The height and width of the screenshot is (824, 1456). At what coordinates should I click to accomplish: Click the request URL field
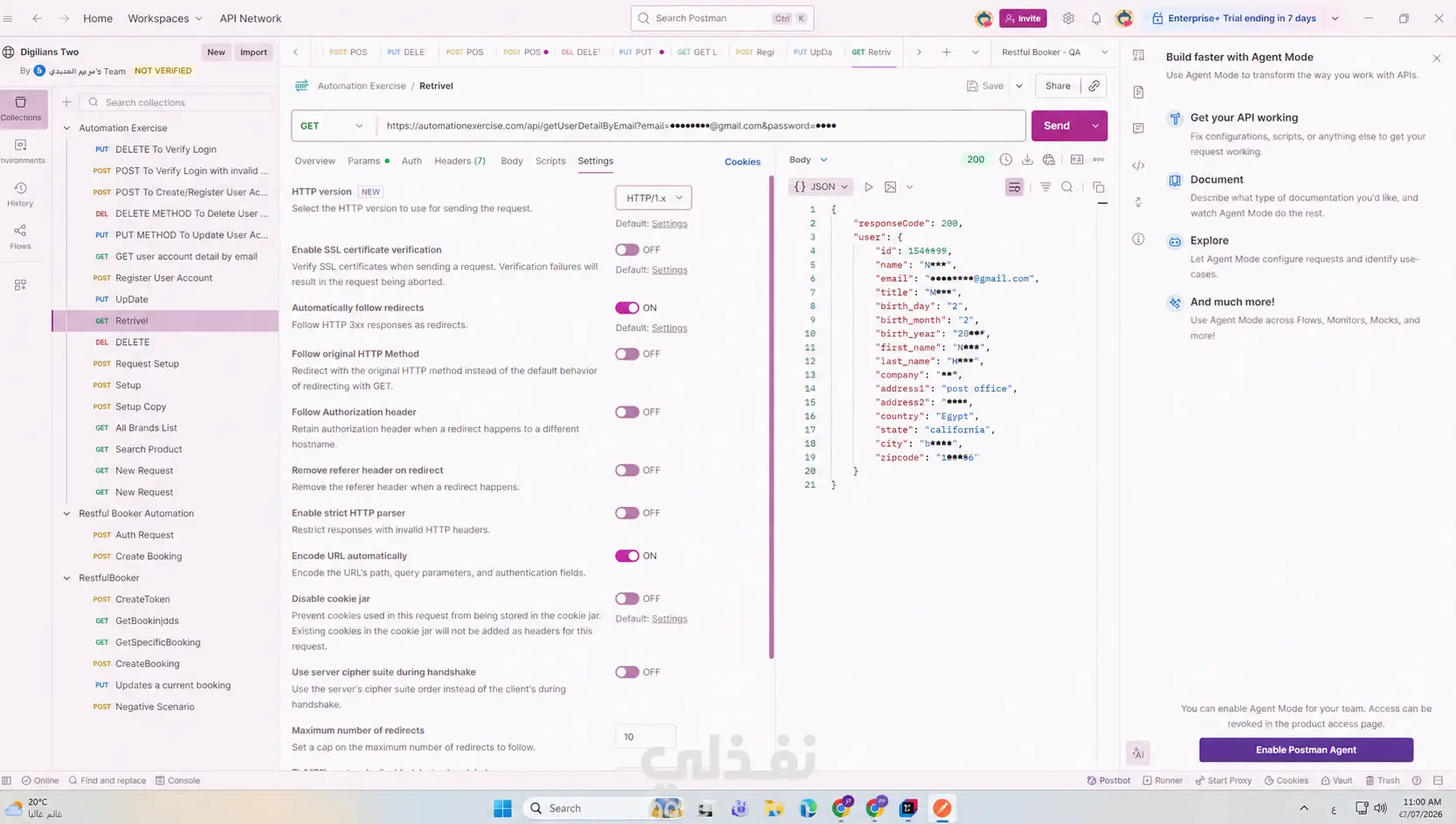pyautogui.click(x=701, y=126)
